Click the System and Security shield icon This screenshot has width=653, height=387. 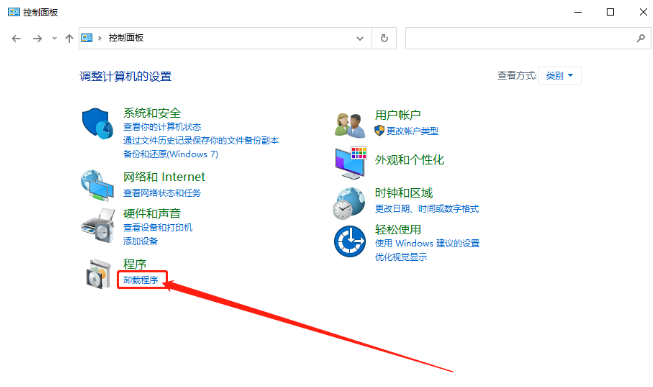97,123
